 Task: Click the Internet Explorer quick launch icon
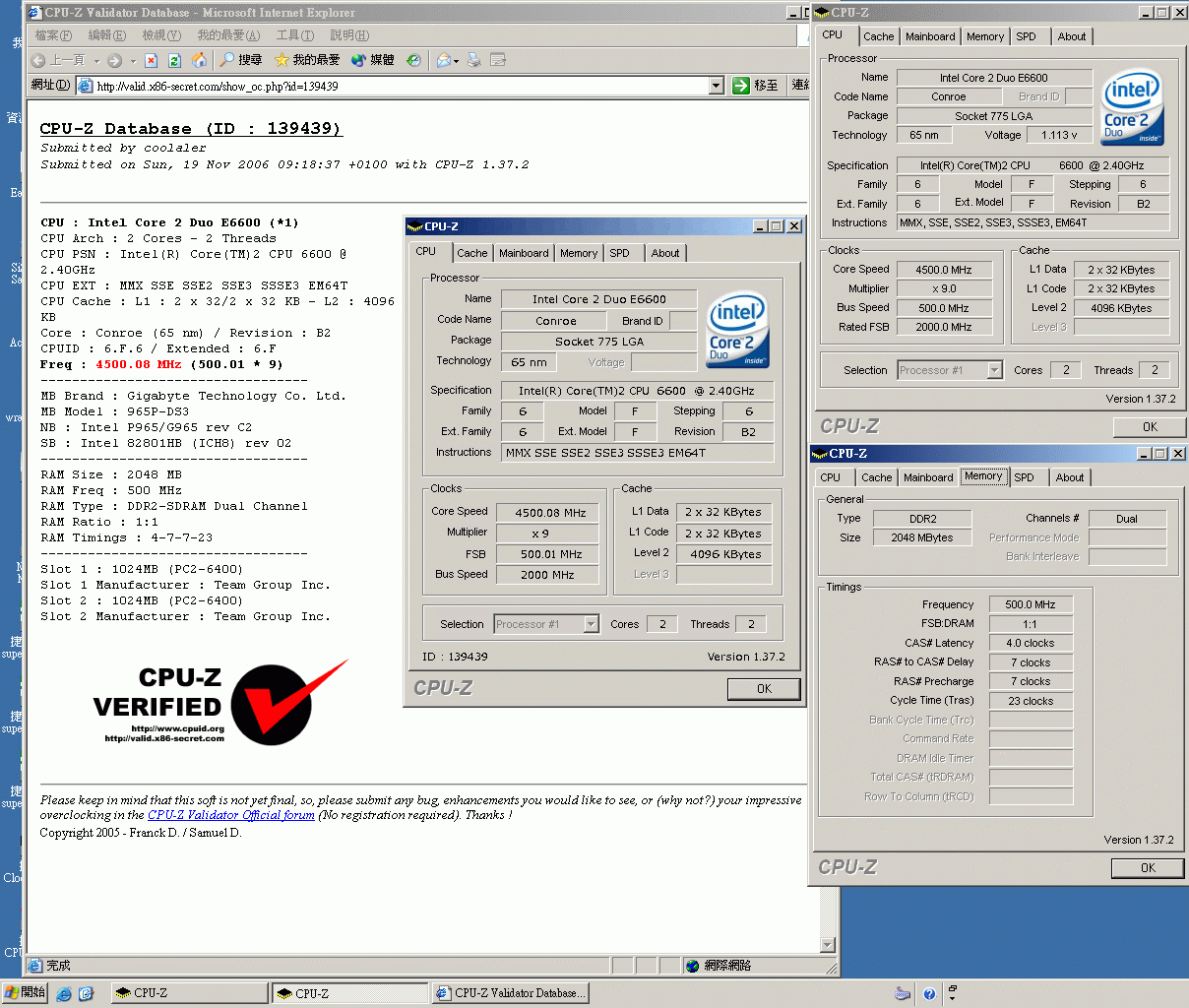[x=64, y=993]
